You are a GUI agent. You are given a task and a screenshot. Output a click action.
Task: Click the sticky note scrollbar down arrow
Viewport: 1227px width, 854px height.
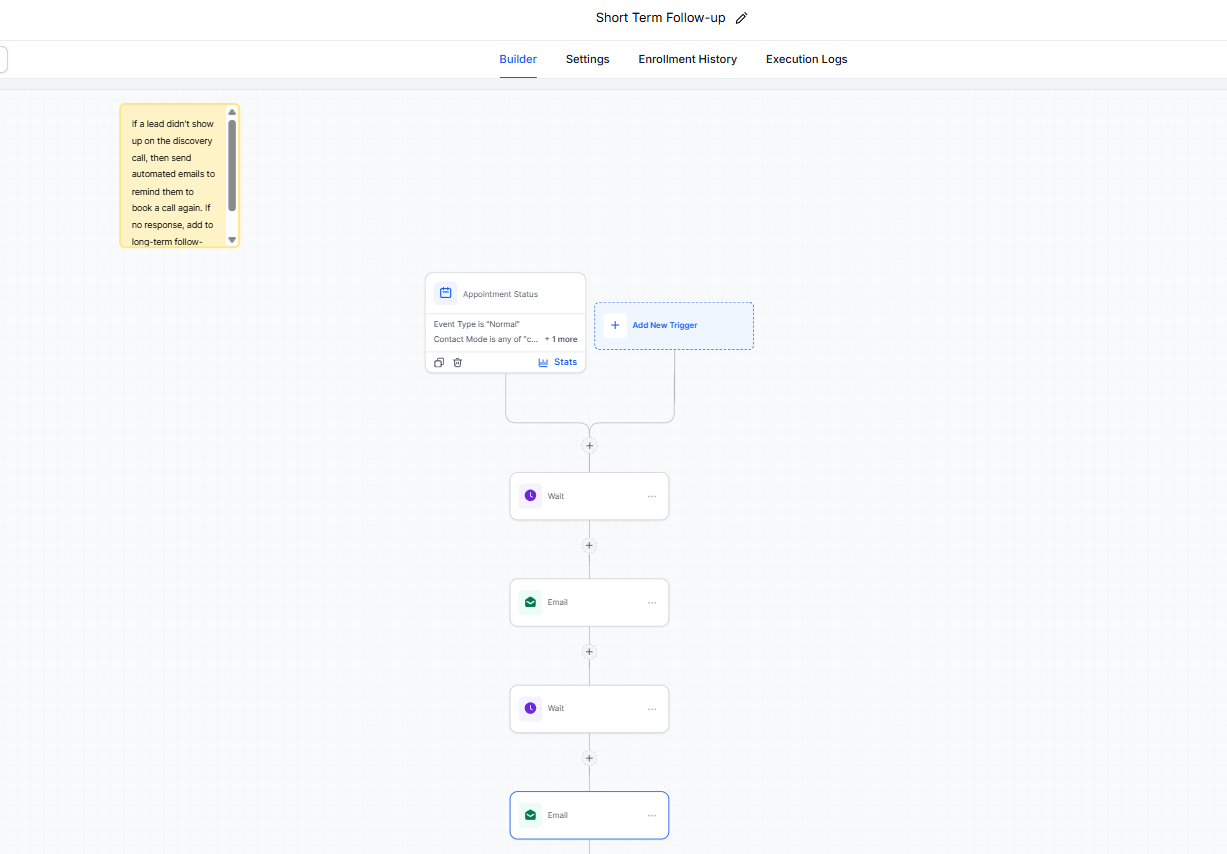(232, 240)
